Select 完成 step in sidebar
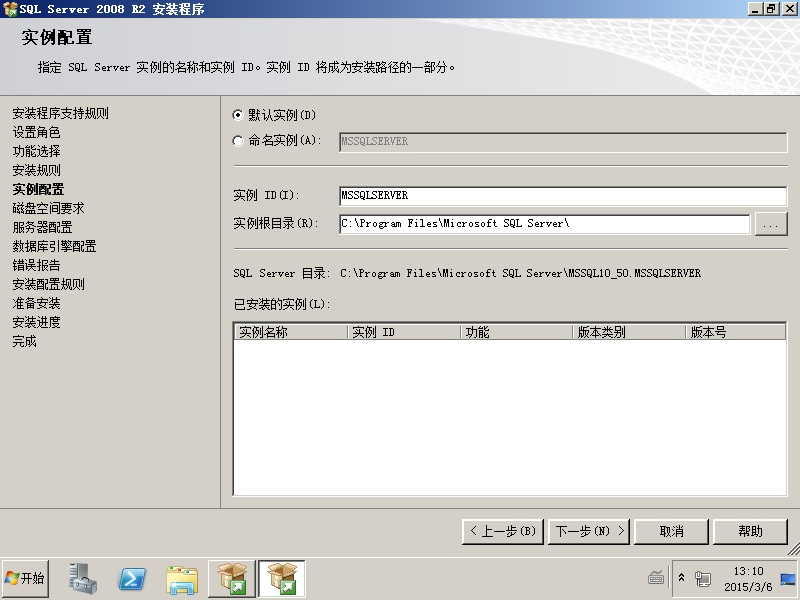The width and height of the screenshot is (800, 600). point(24,341)
